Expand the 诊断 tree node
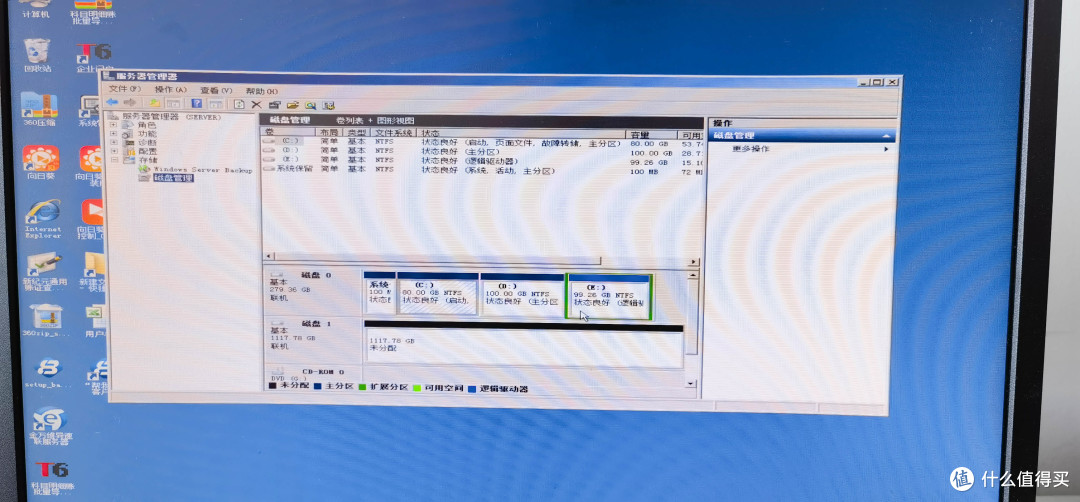 113,143
